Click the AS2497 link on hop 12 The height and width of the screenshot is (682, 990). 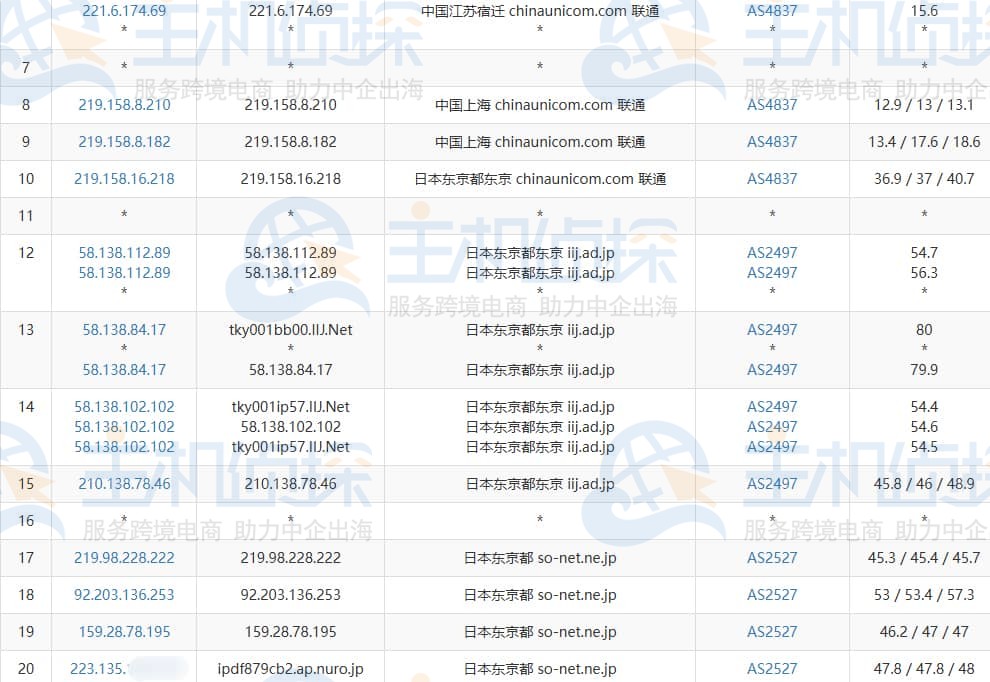(x=771, y=253)
